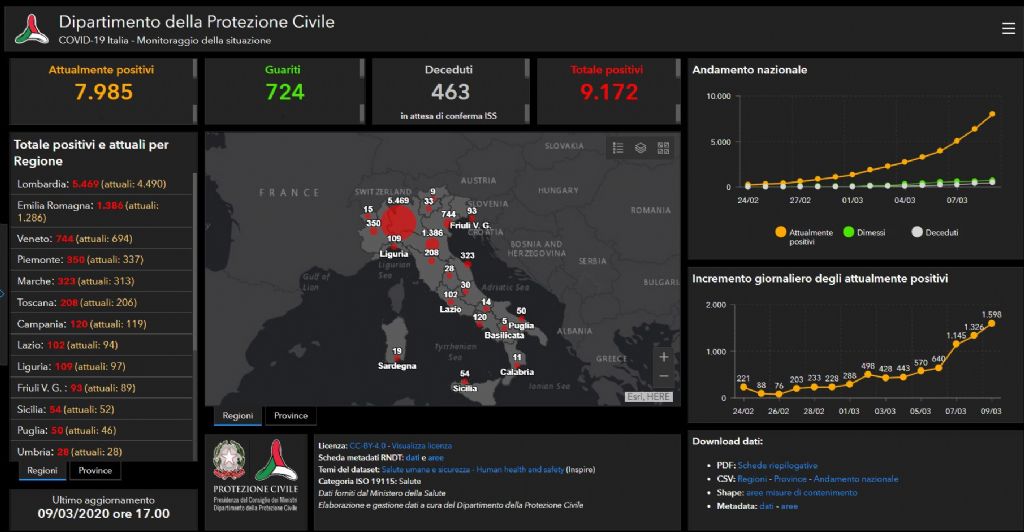Select Marche row in region list

tap(101, 281)
